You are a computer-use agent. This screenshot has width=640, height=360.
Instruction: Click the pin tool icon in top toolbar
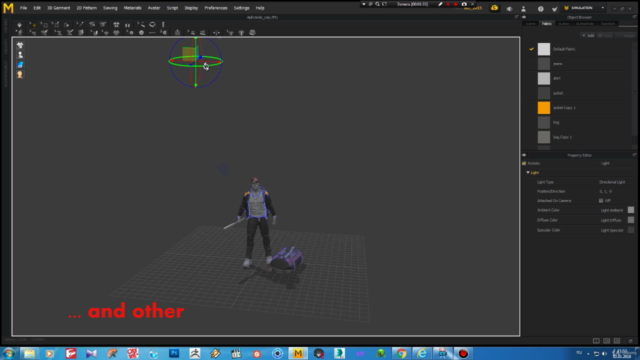pos(163,24)
